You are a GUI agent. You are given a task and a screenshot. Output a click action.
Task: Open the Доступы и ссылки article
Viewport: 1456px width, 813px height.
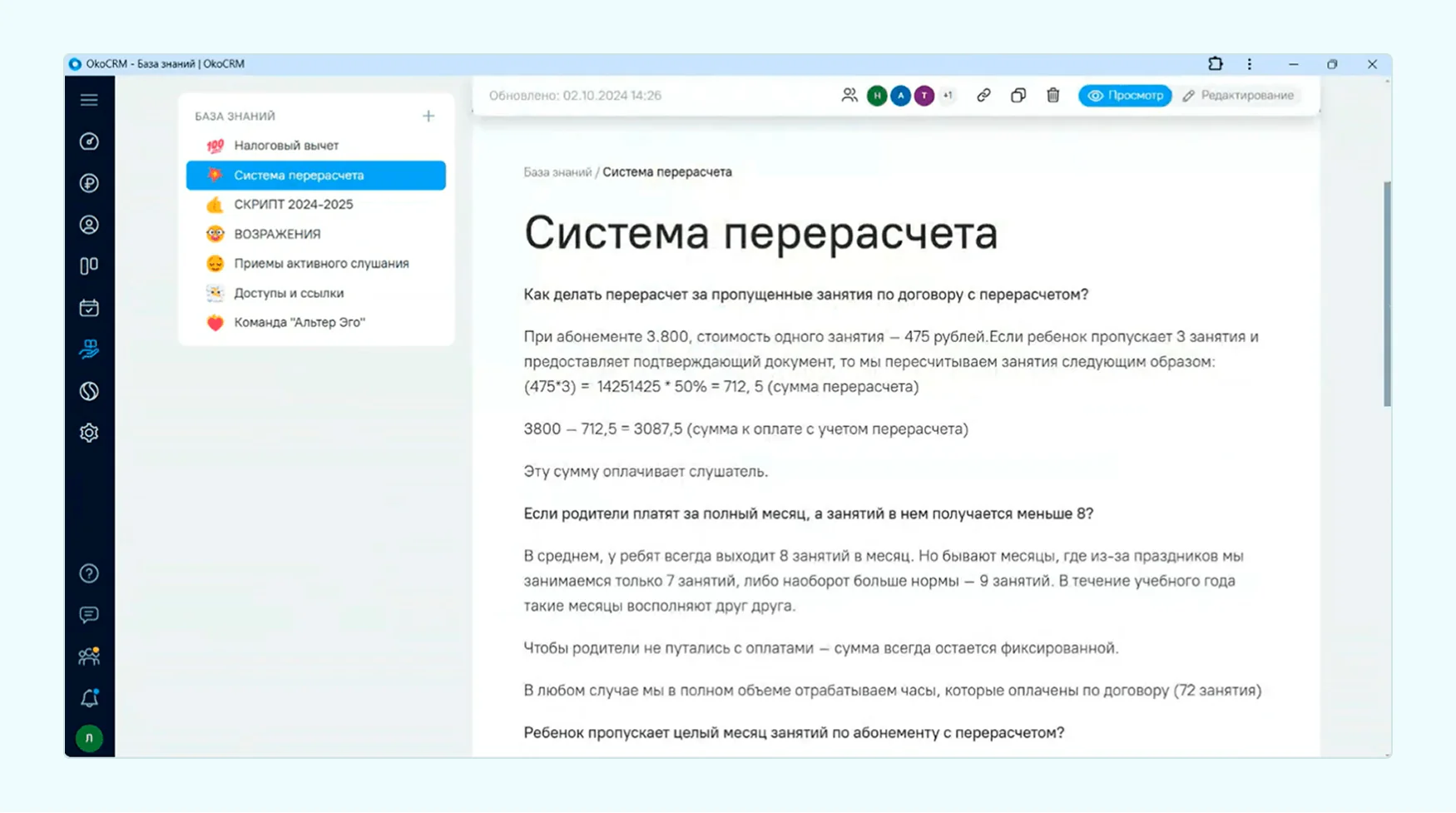[316, 293]
